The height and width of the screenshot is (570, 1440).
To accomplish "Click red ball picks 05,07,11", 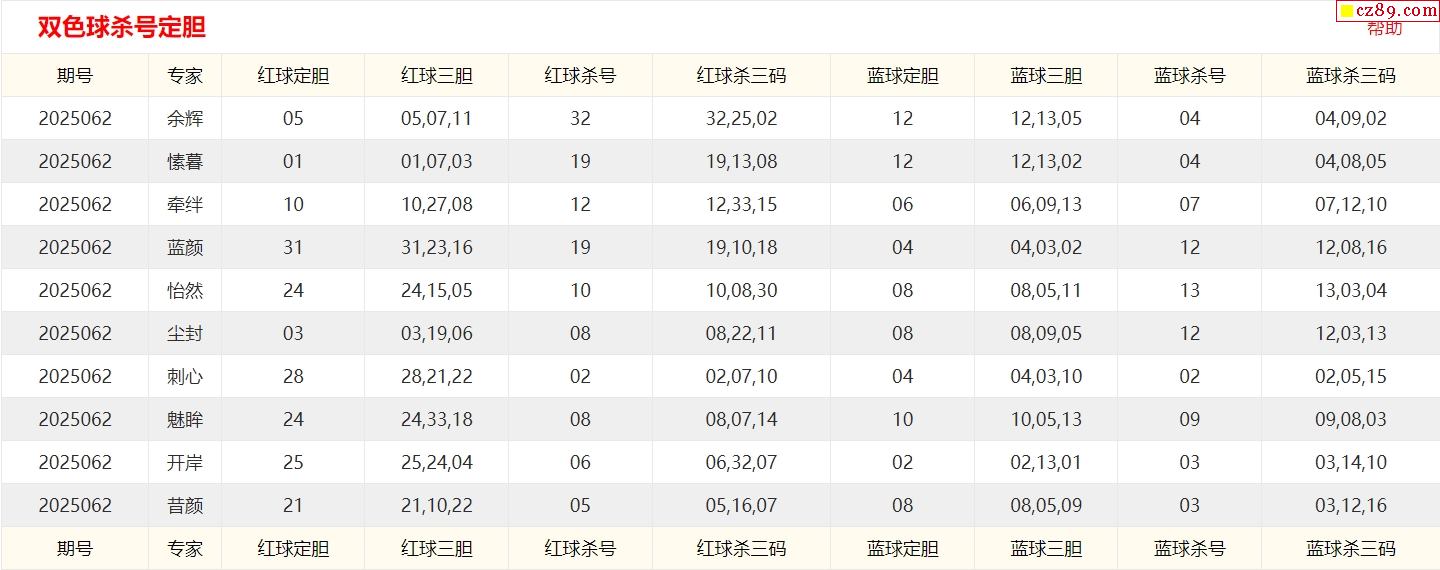I will point(437,119).
